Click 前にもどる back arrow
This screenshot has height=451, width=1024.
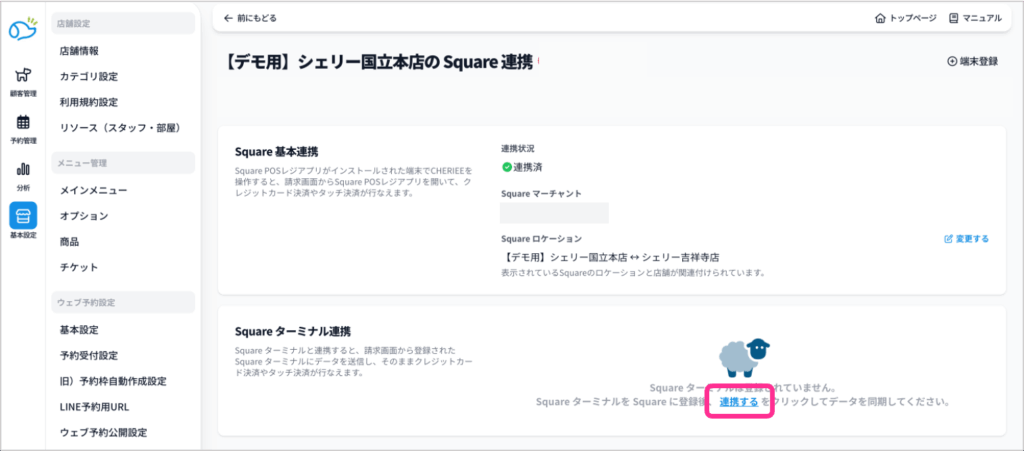tap(250, 18)
